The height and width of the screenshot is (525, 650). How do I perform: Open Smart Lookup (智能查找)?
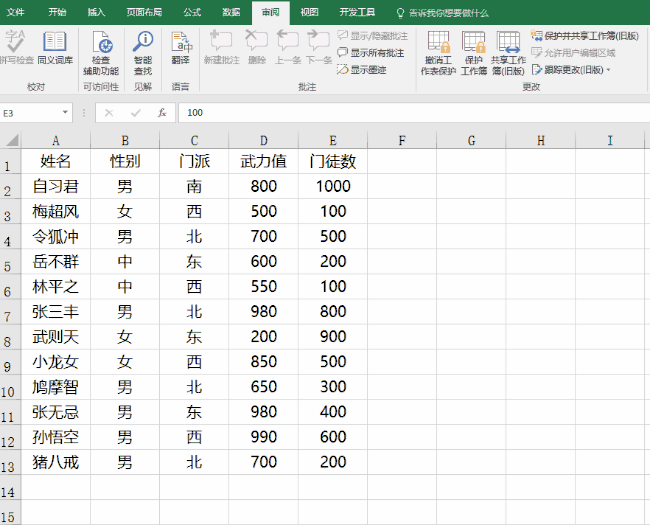point(143,53)
